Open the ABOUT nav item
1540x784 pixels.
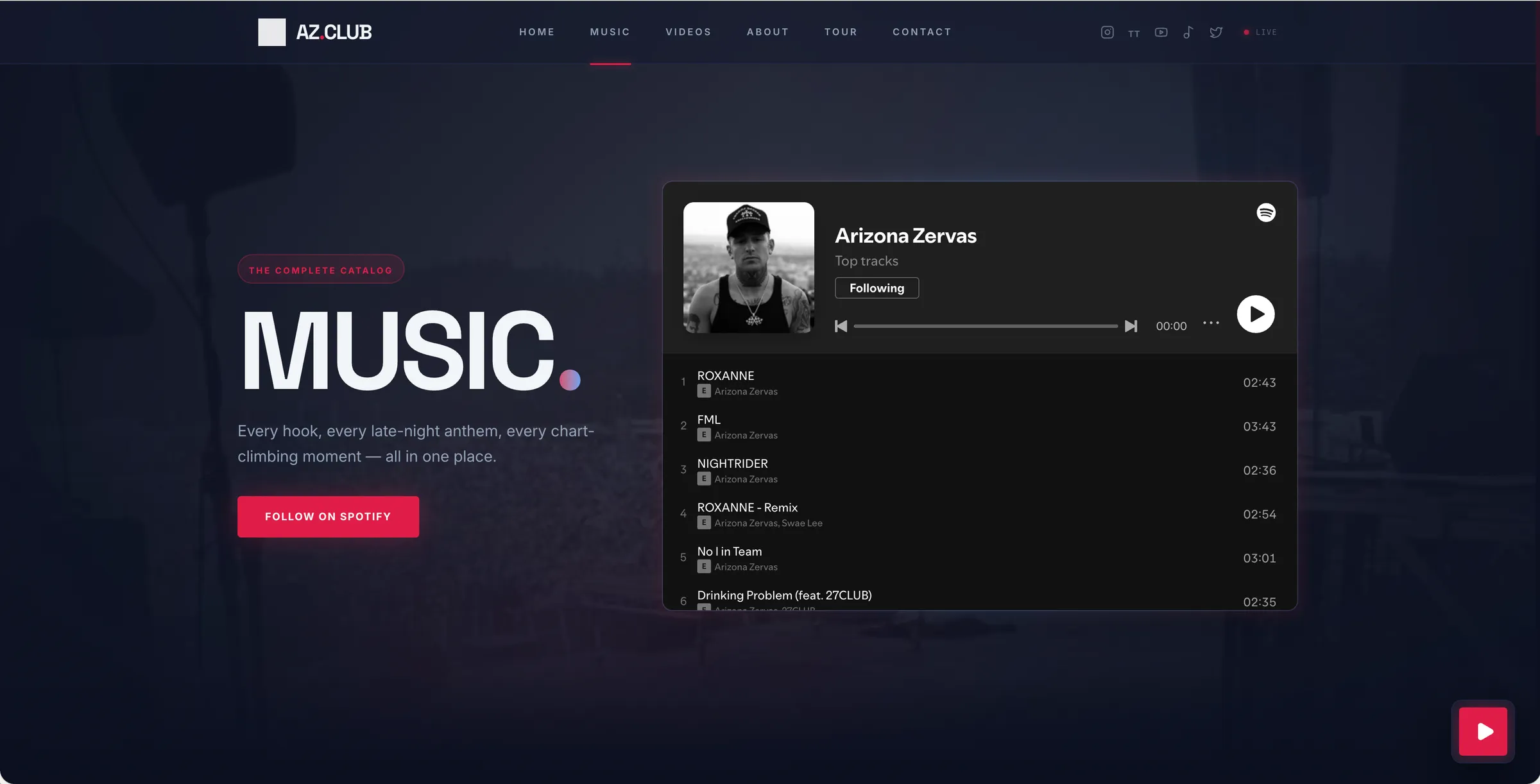pos(768,32)
